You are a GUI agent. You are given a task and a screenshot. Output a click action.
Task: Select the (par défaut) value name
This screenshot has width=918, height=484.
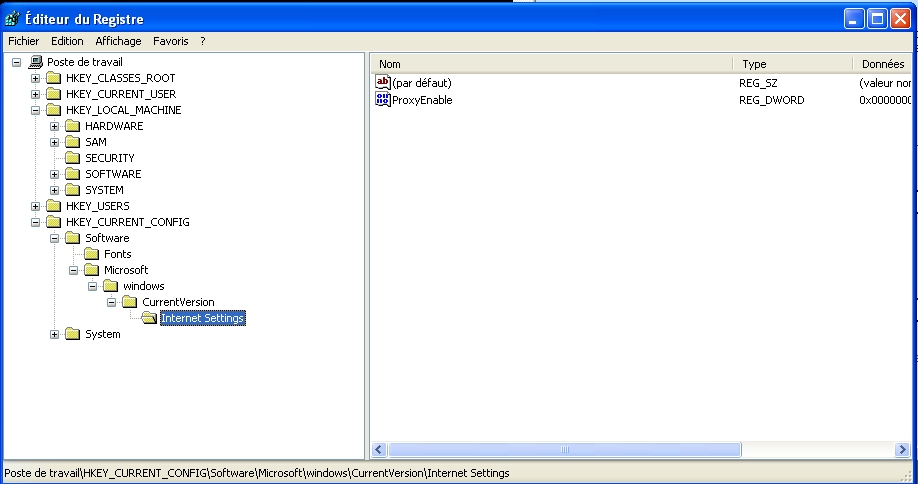point(422,83)
